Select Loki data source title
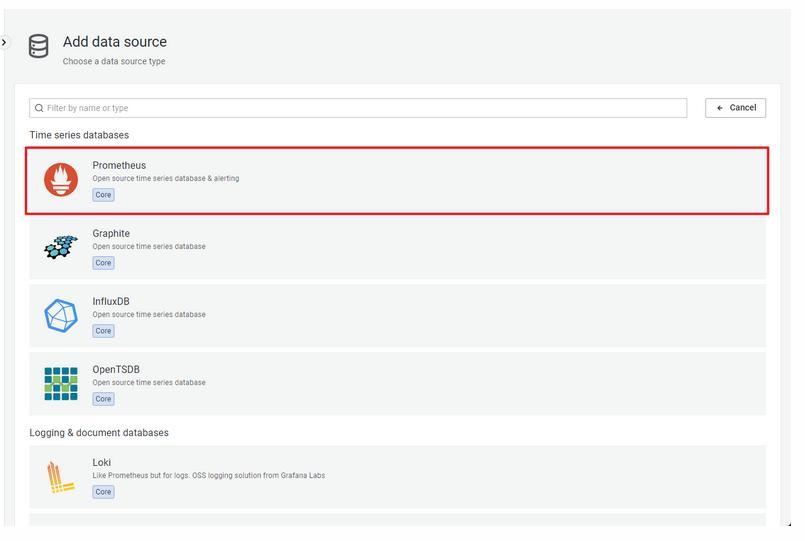 (x=102, y=462)
